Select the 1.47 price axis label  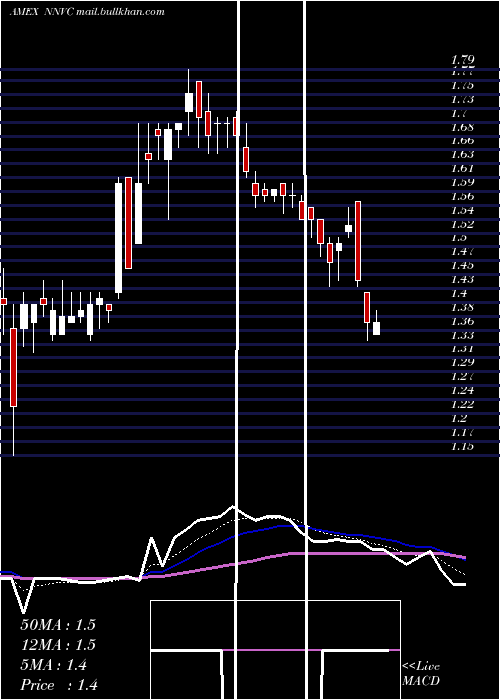463,252
